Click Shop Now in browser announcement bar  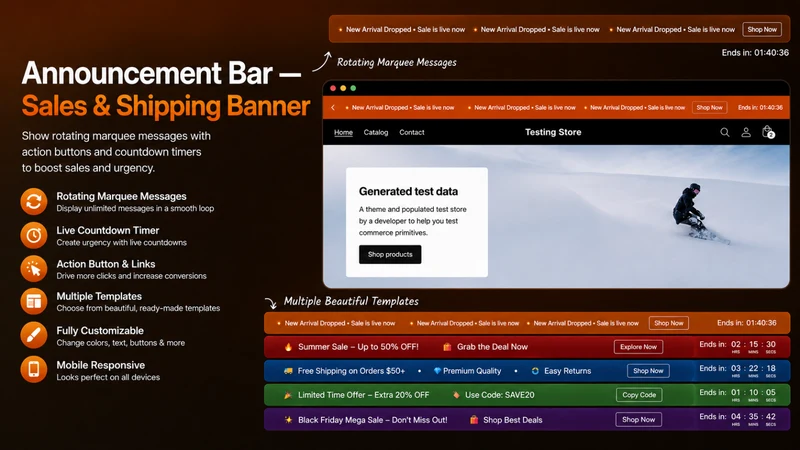710,108
